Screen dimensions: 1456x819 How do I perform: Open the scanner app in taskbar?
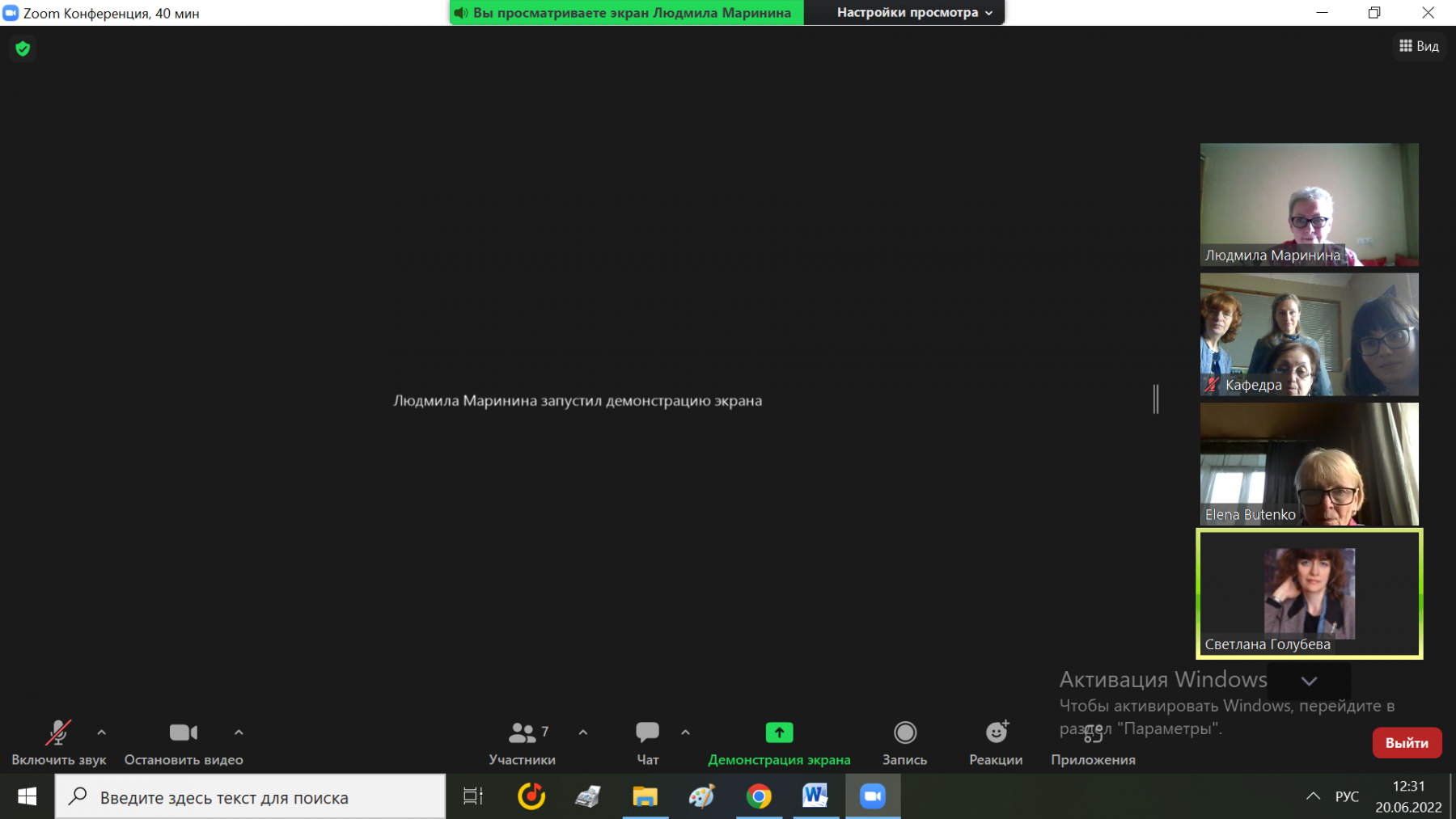588,796
